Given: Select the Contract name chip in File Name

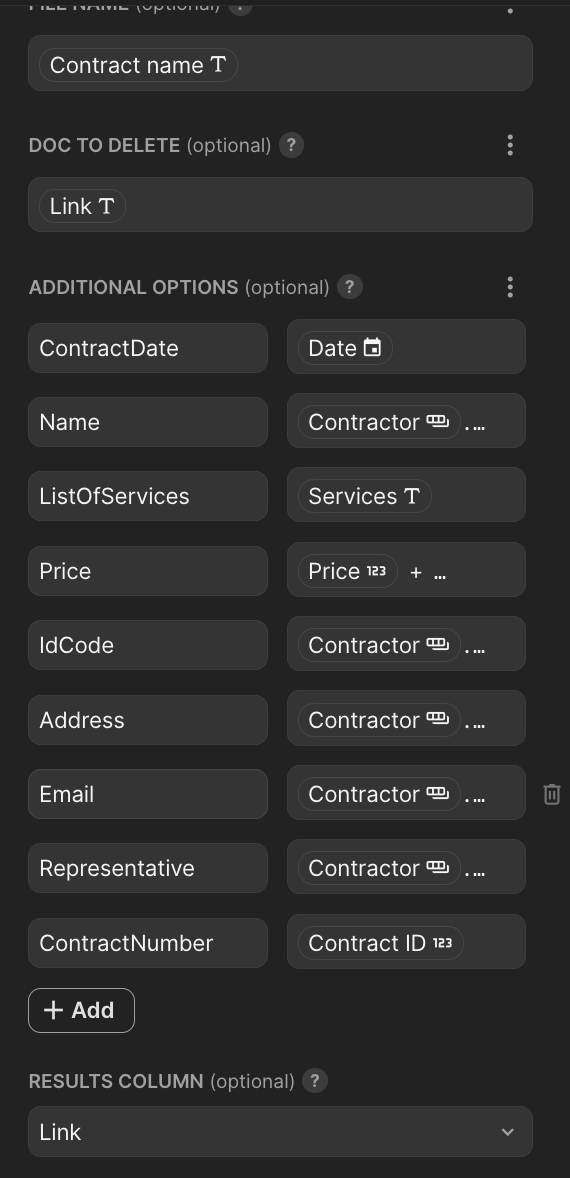Looking at the screenshot, I should tap(138, 65).
